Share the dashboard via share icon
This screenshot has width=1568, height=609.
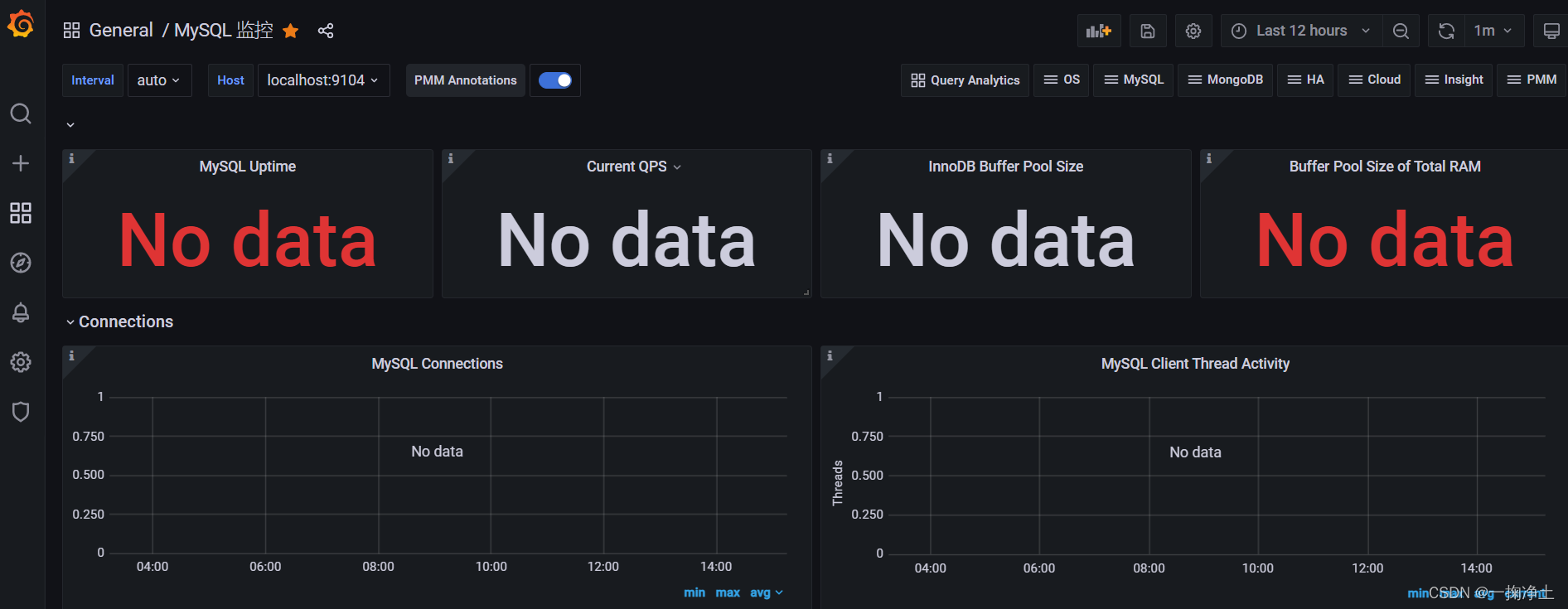point(326,31)
